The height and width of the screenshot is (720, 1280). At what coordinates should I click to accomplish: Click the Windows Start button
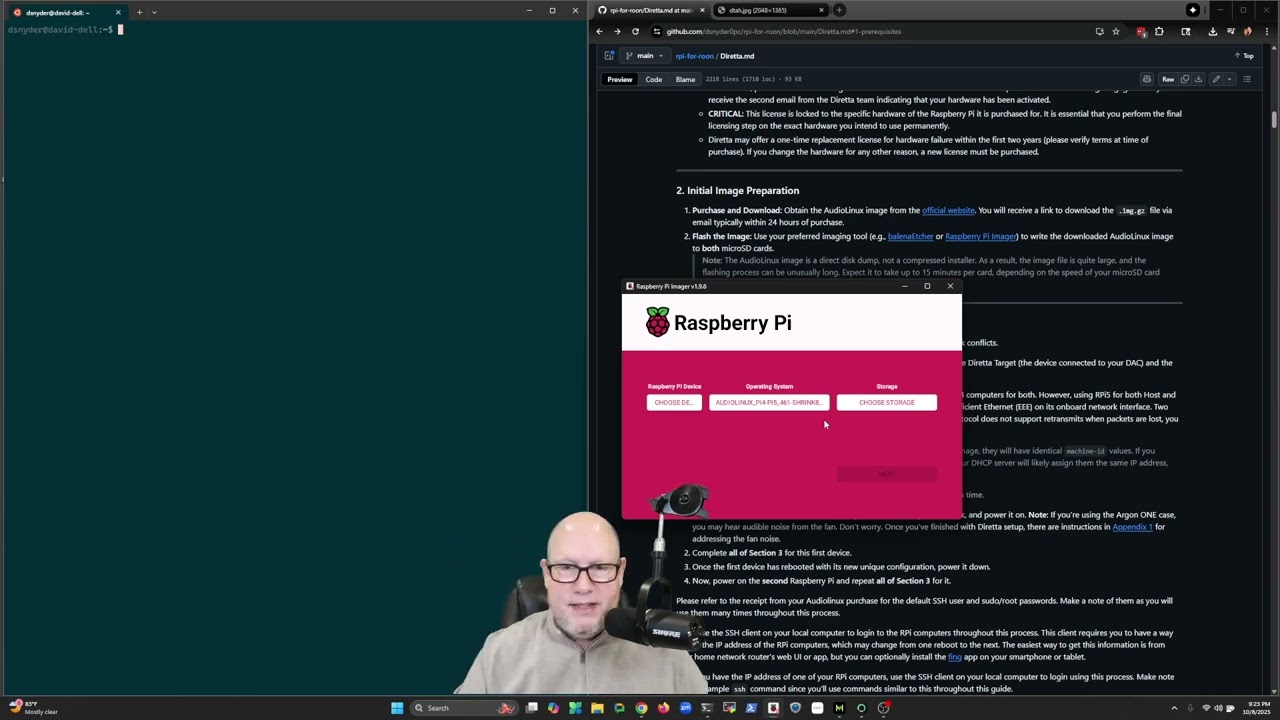[397, 708]
